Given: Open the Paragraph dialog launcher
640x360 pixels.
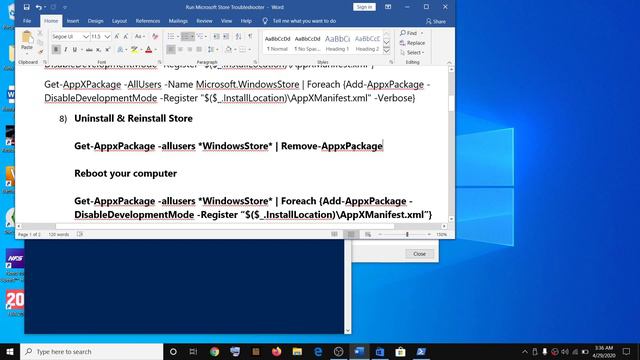Looking at the screenshot, I should point(255,62).
